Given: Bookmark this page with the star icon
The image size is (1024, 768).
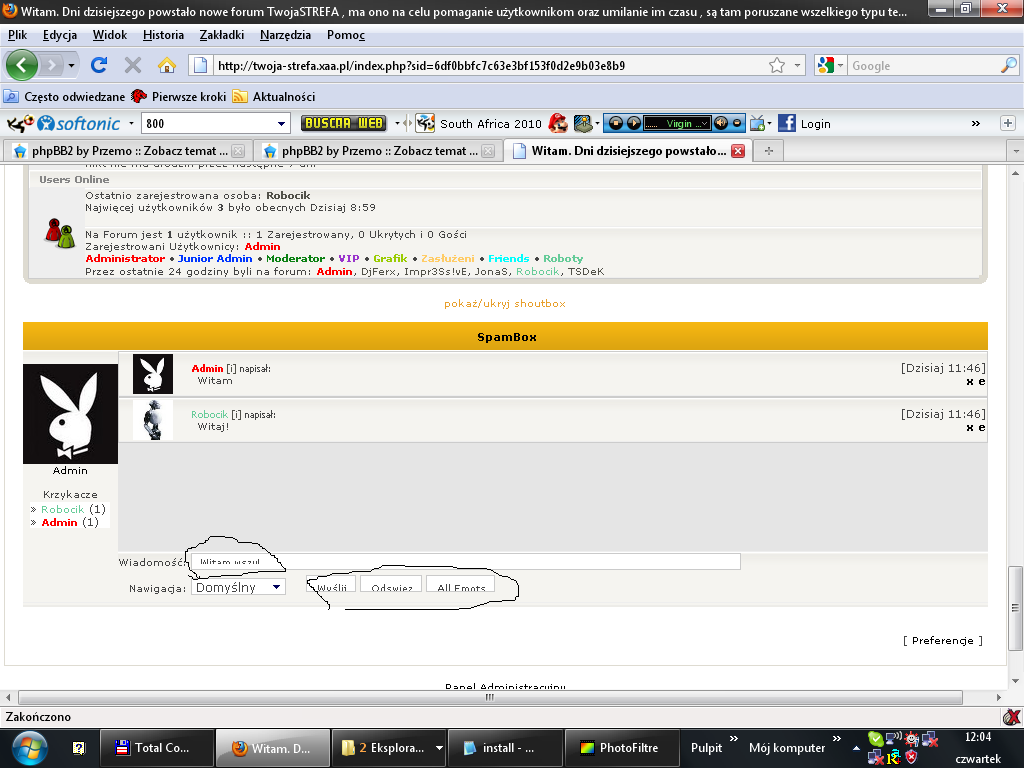Looking at the screenshot, I should tap(776, 65).
